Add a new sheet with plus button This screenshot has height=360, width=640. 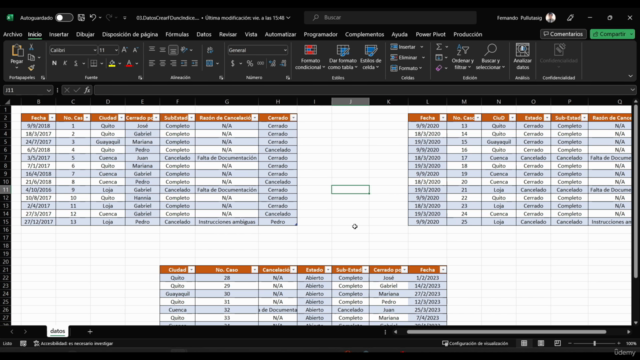point(90,331)
